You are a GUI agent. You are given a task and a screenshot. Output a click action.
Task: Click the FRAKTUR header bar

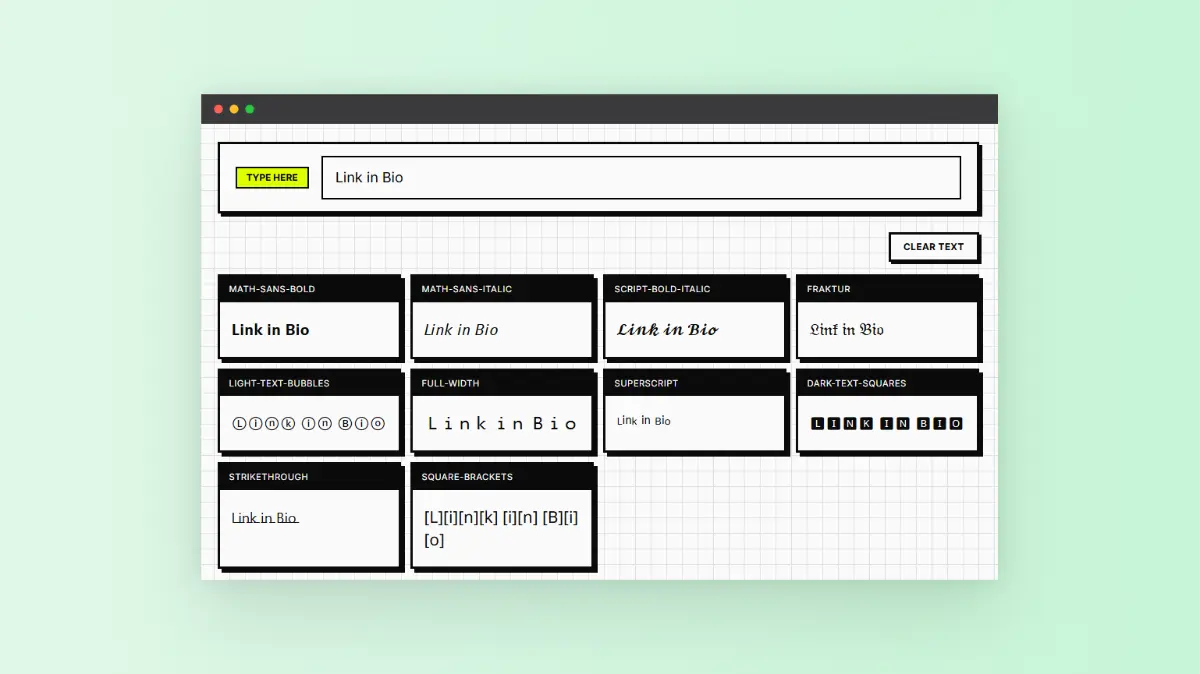(x=887, y=288)
